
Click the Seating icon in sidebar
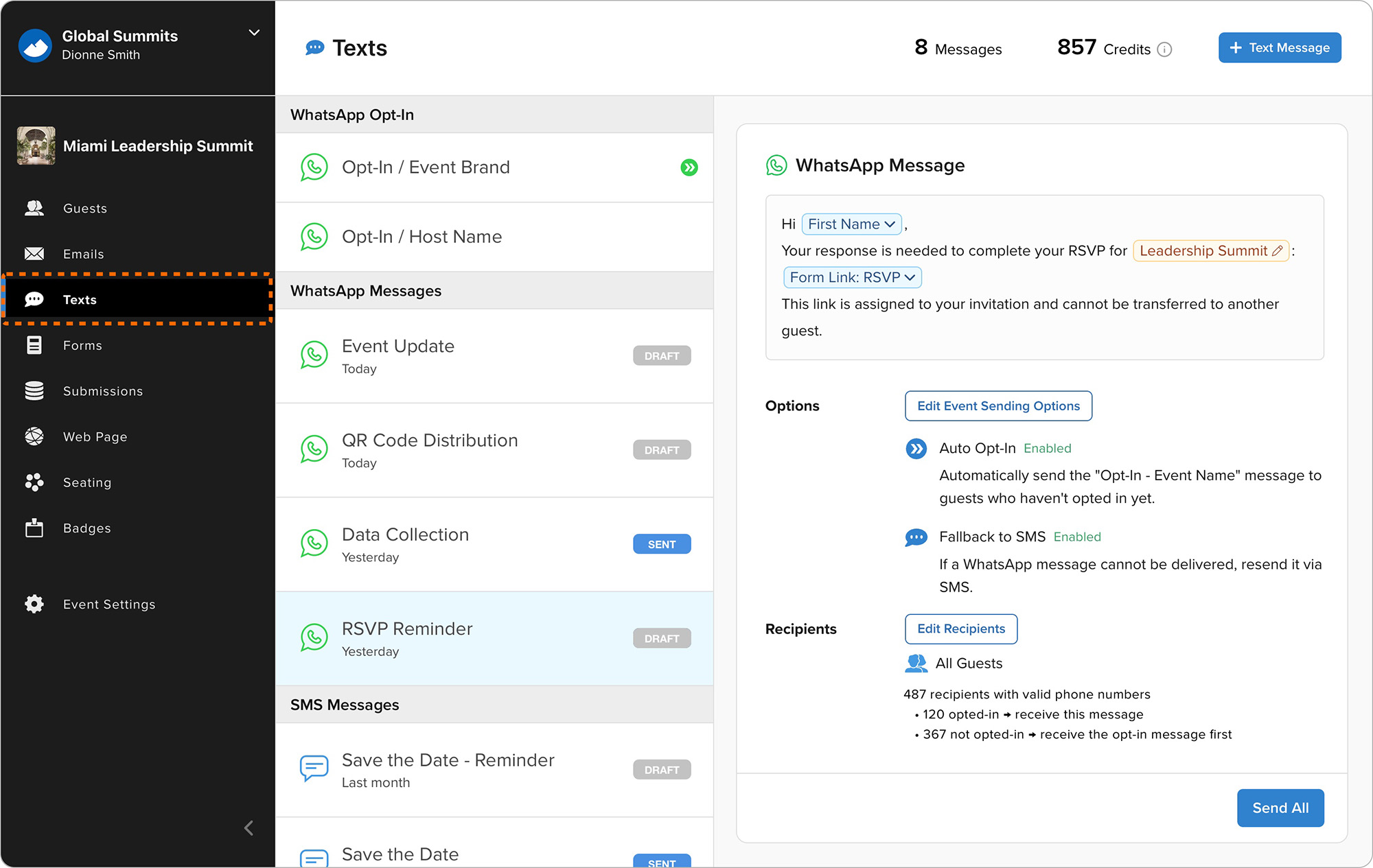(x=34, y=482)
